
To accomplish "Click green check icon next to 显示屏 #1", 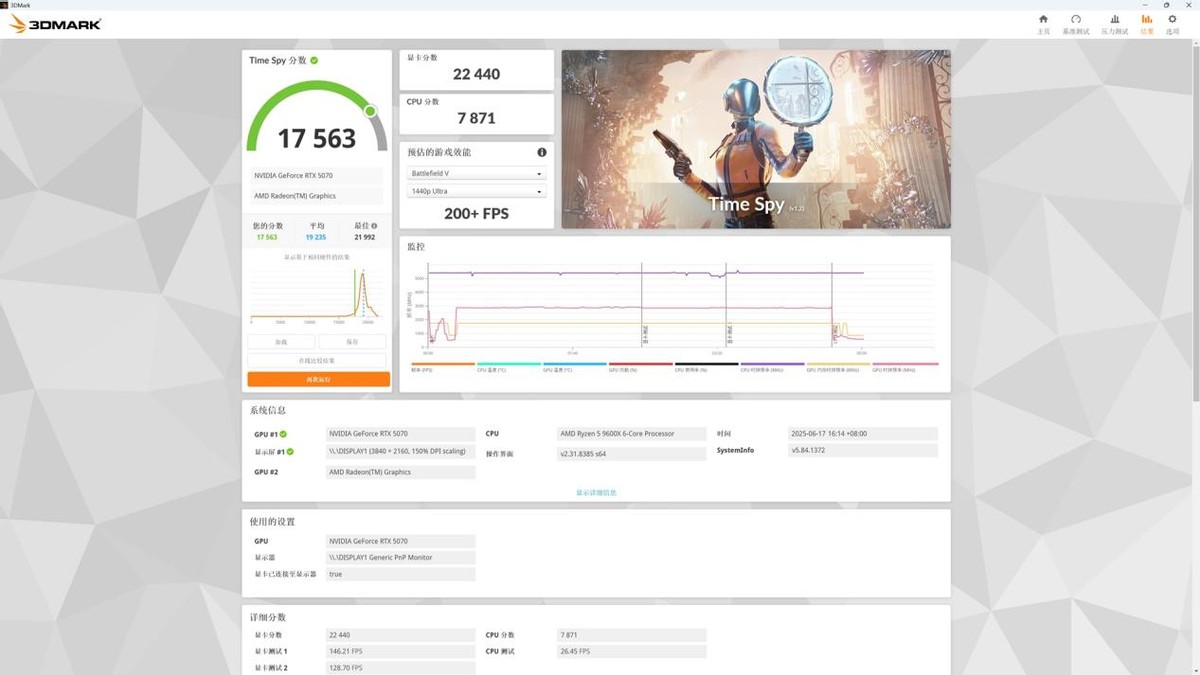I will (x=290, y=452).
